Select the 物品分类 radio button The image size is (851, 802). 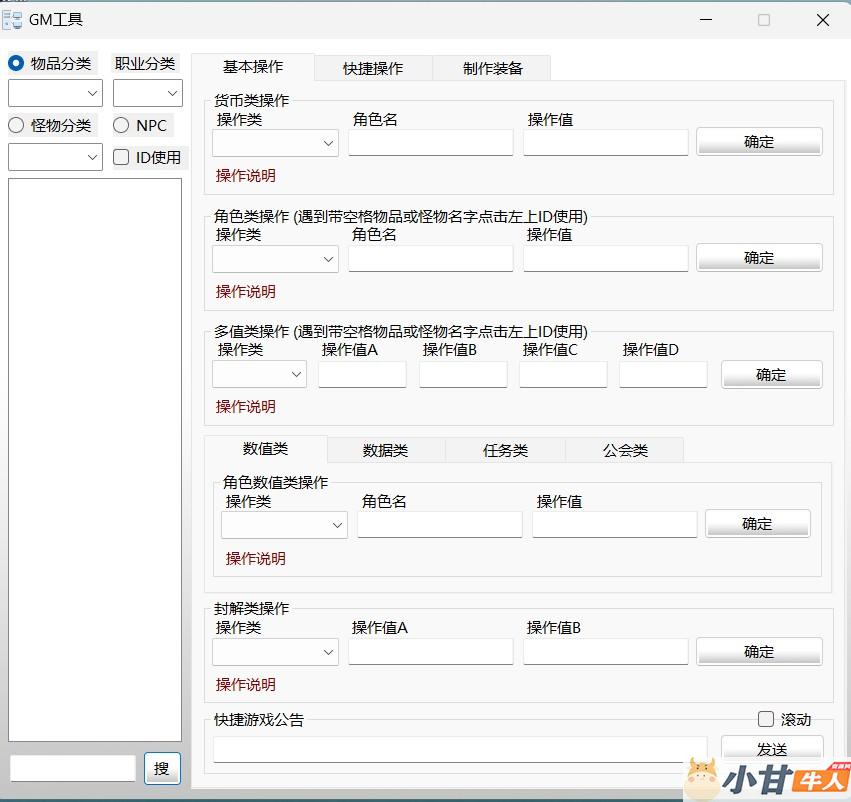[x=16, y=63]
